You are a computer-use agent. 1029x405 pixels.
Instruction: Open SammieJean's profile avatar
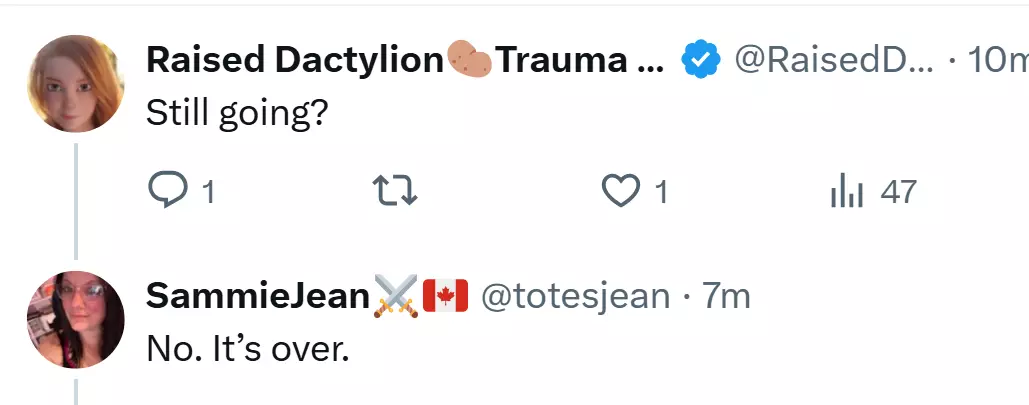(75, 319)
